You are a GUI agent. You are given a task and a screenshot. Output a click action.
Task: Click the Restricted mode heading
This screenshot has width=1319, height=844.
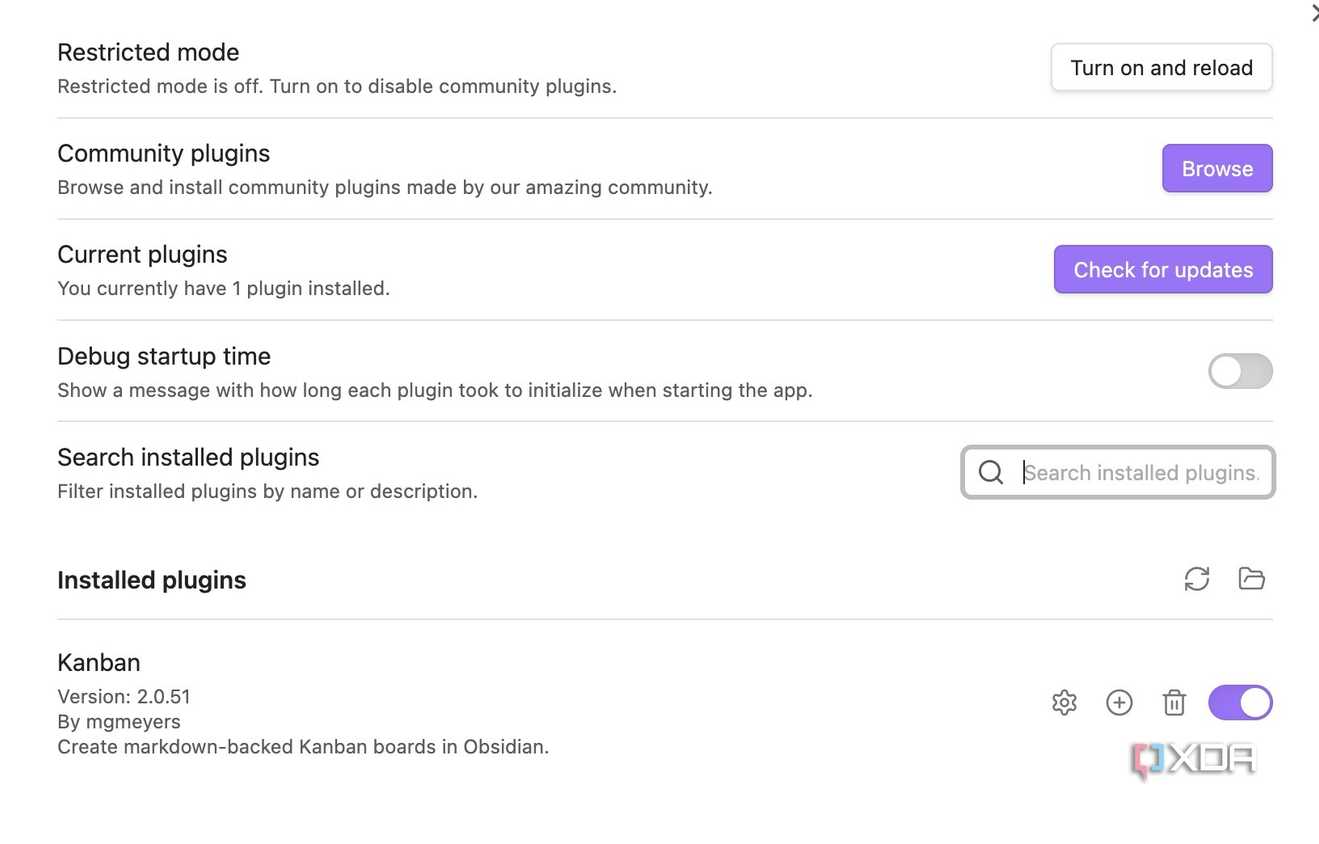[x=148, y=52]
